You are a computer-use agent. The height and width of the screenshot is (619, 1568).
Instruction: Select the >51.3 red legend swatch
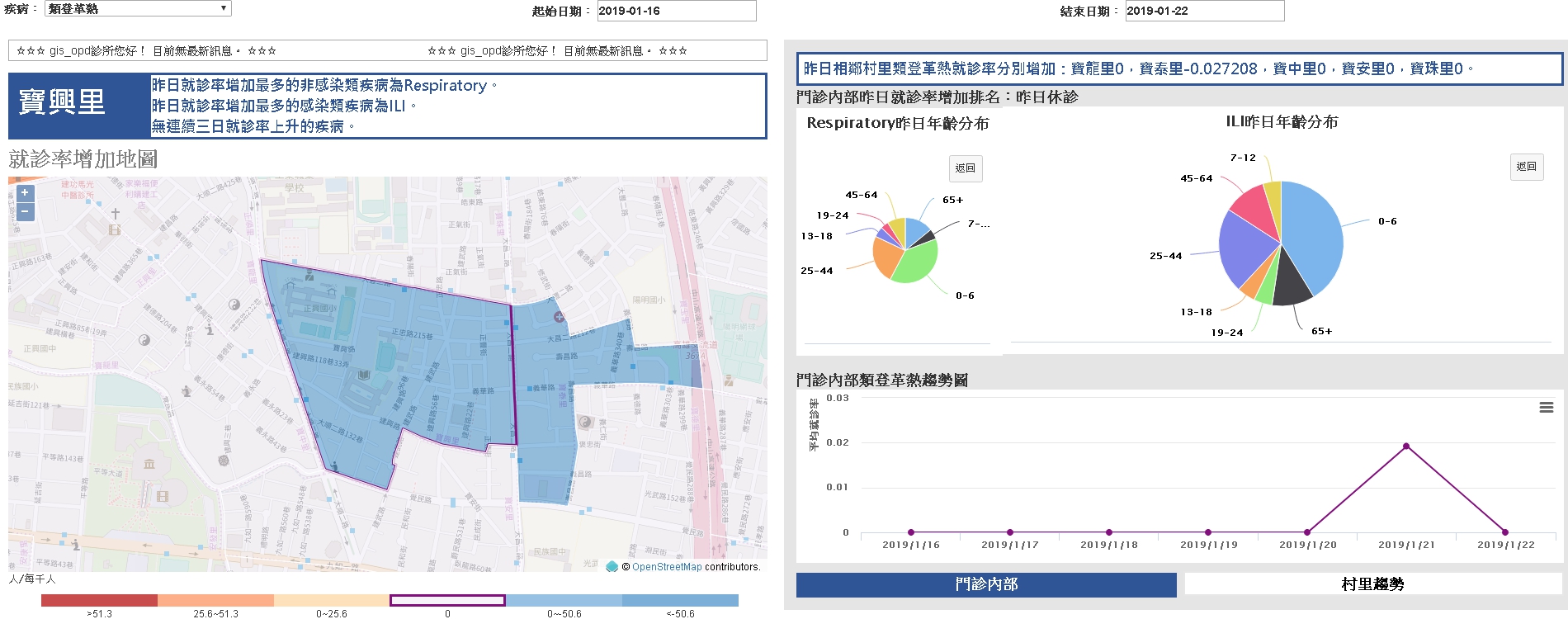(x=99, y=600)
